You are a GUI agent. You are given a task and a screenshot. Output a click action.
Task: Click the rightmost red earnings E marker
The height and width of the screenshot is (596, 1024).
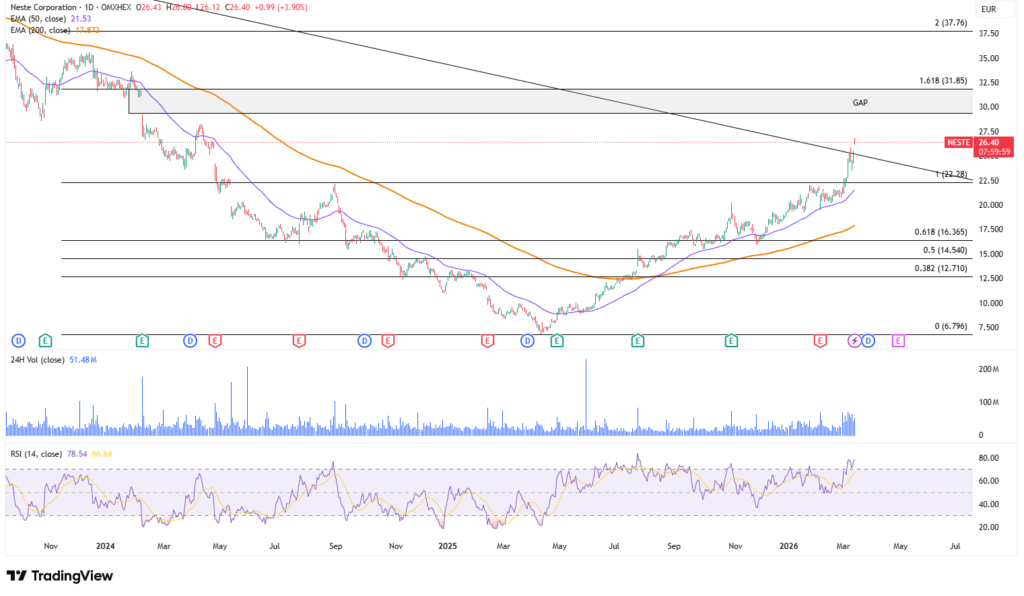coord(820,341)
